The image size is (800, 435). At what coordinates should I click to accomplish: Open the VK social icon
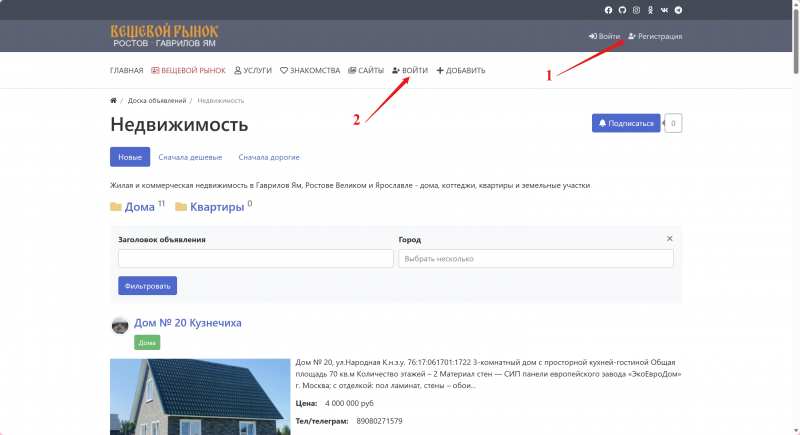tap(664, 10)
